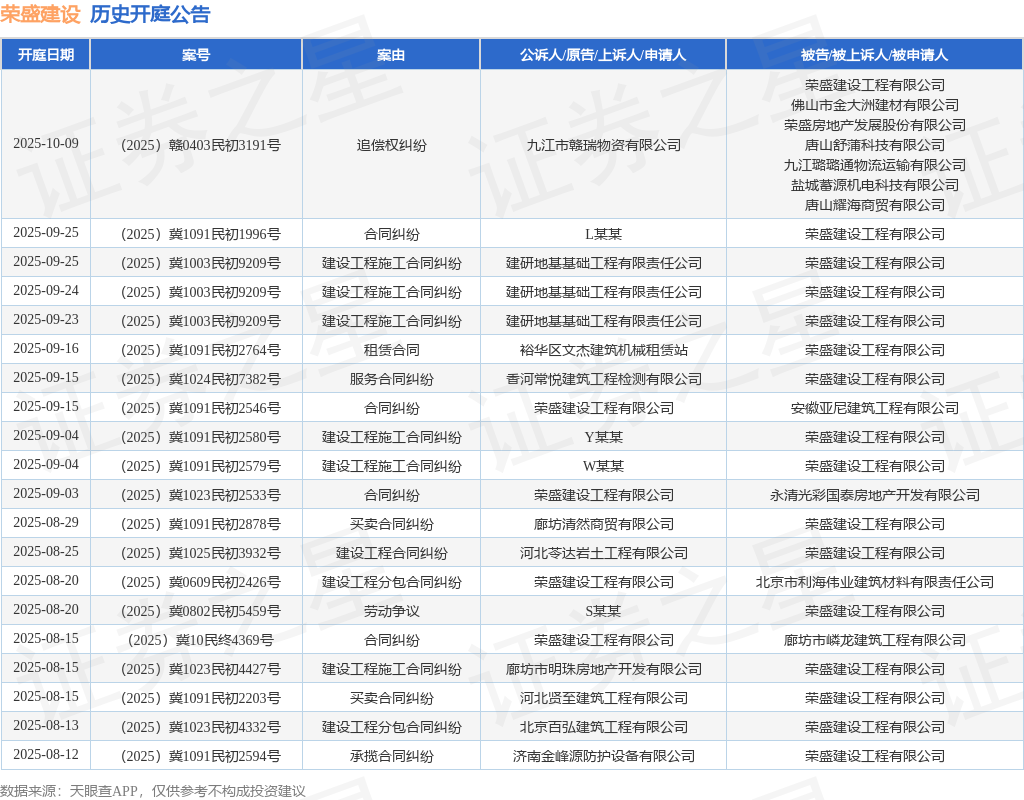
Task: Click the 服务合同纠纷 cell
Action: (391, 379)
